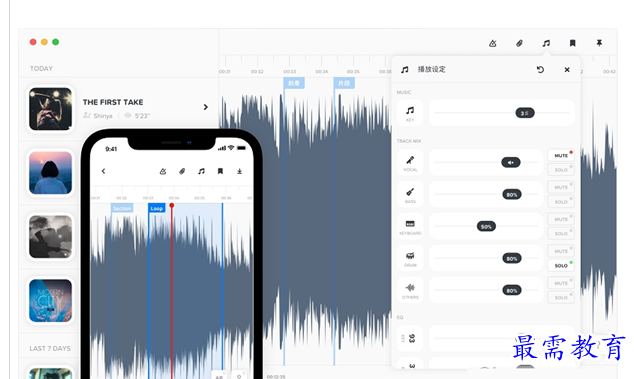The width and height of the screenshot is (634, 379).
Task: Click the Others volume slider 80% handle
Action: (511, 290)
